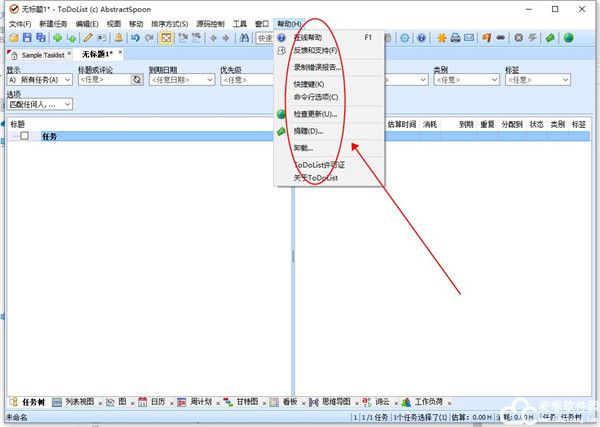Click the globe icon at toolbar end
The width and height of the screenshot is (600, 427).
point(569,38)
